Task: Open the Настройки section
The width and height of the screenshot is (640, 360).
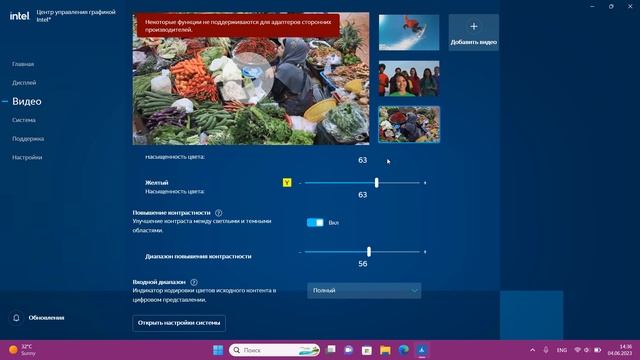Action: coord(27,158)
